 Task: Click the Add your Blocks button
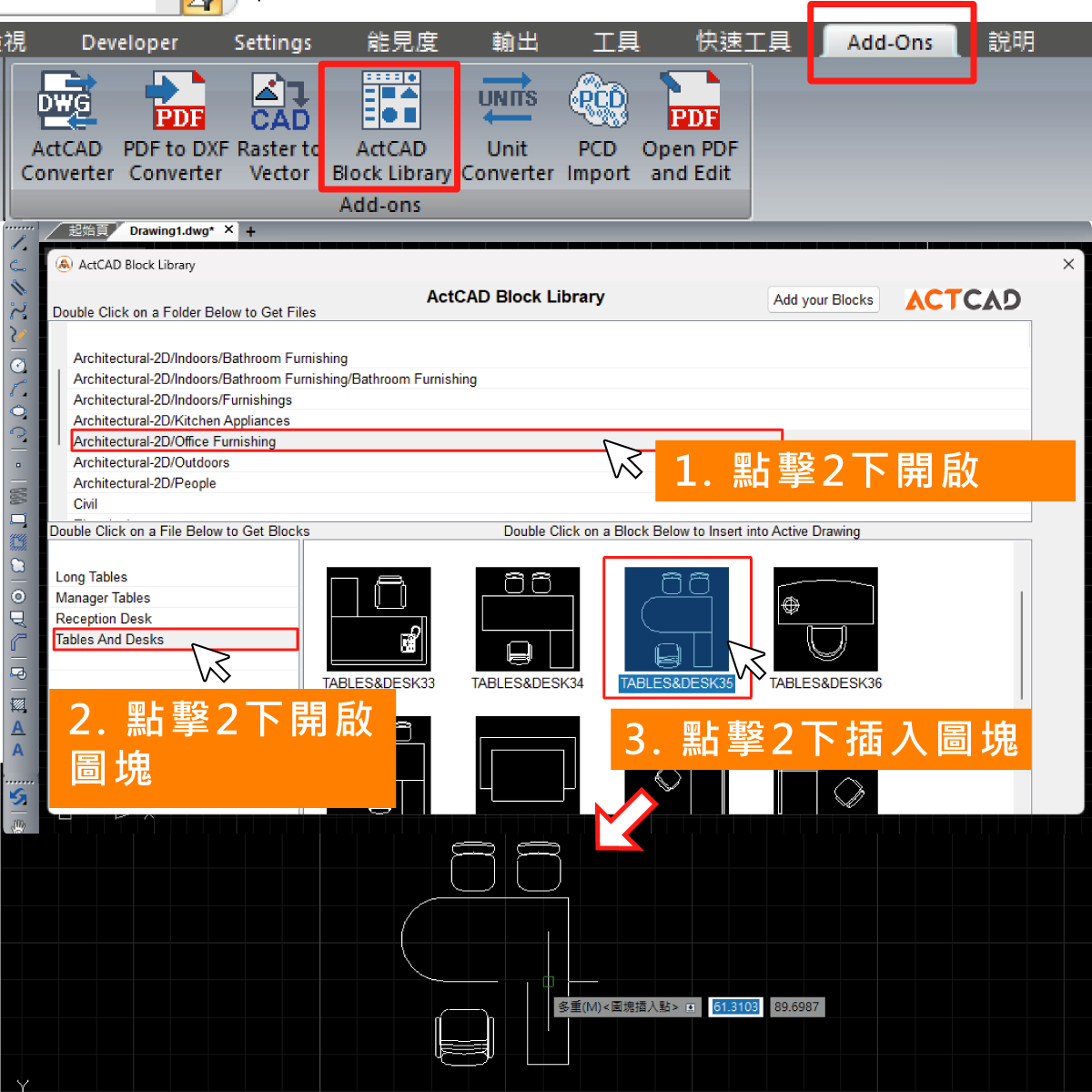click(824, 299)
